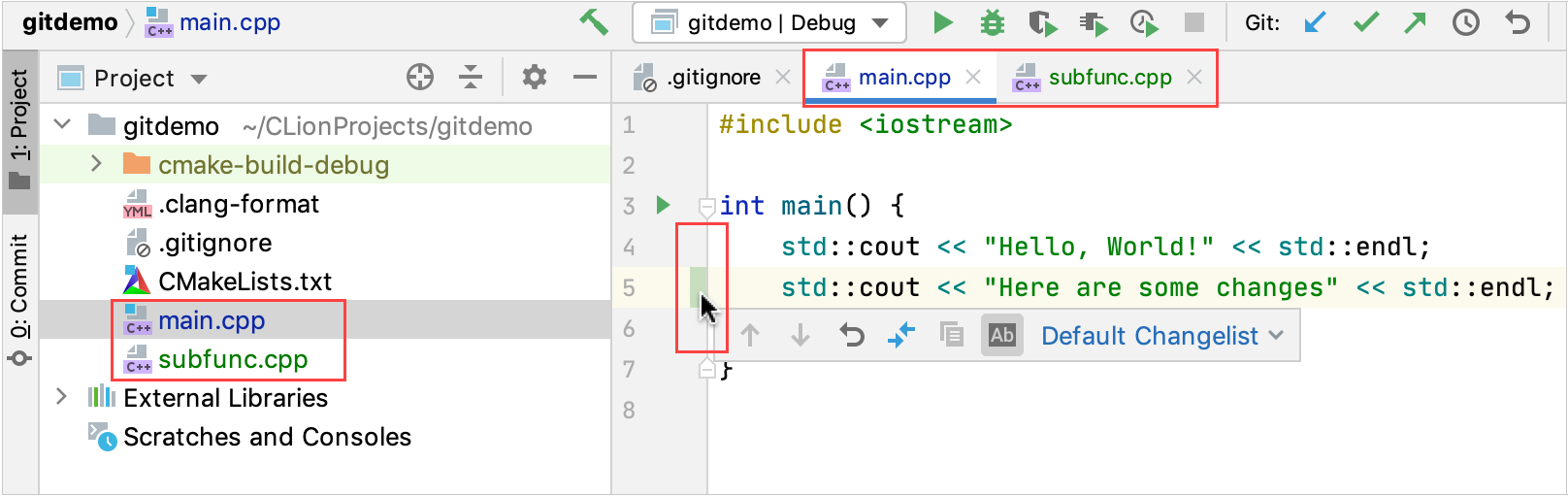This screenshot has width=1568, height=497.
Task: Select External Libraries in tree
Action: point(225,398)
